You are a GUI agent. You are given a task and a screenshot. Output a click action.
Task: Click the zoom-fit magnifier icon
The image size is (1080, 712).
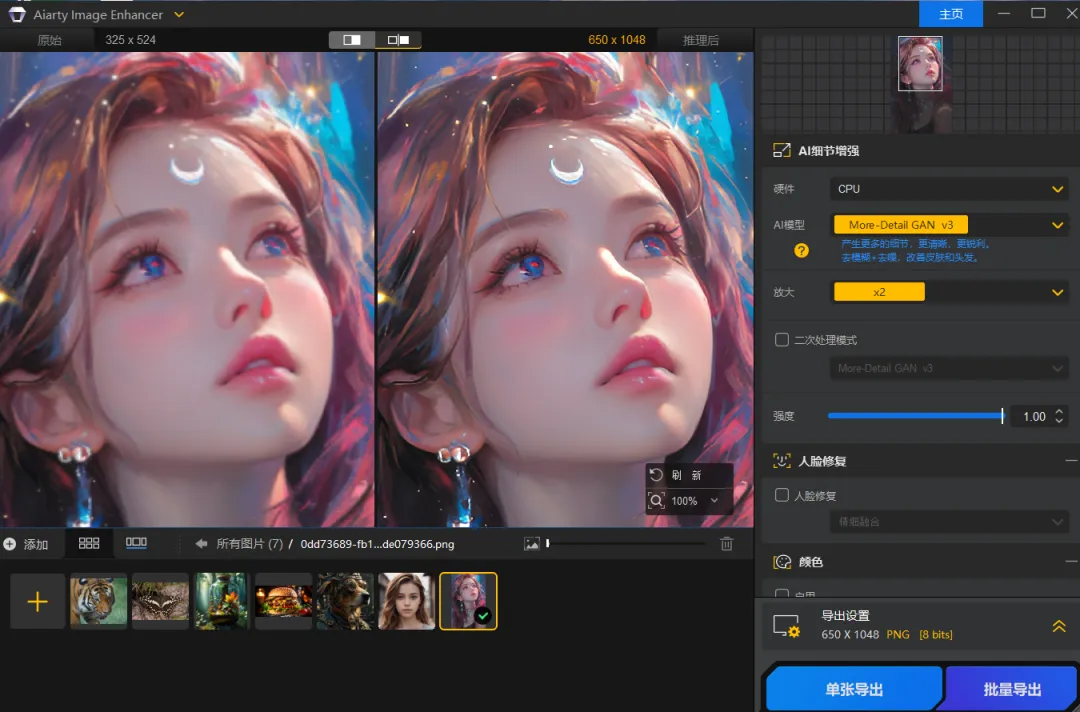pyautogui.click(x=656, y=501)
